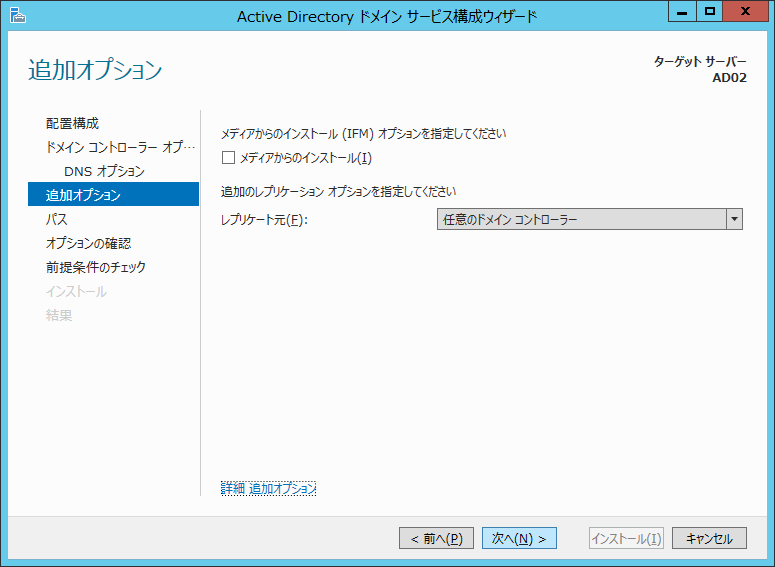
Task: Click the 前へ back button
Action: 436,538
